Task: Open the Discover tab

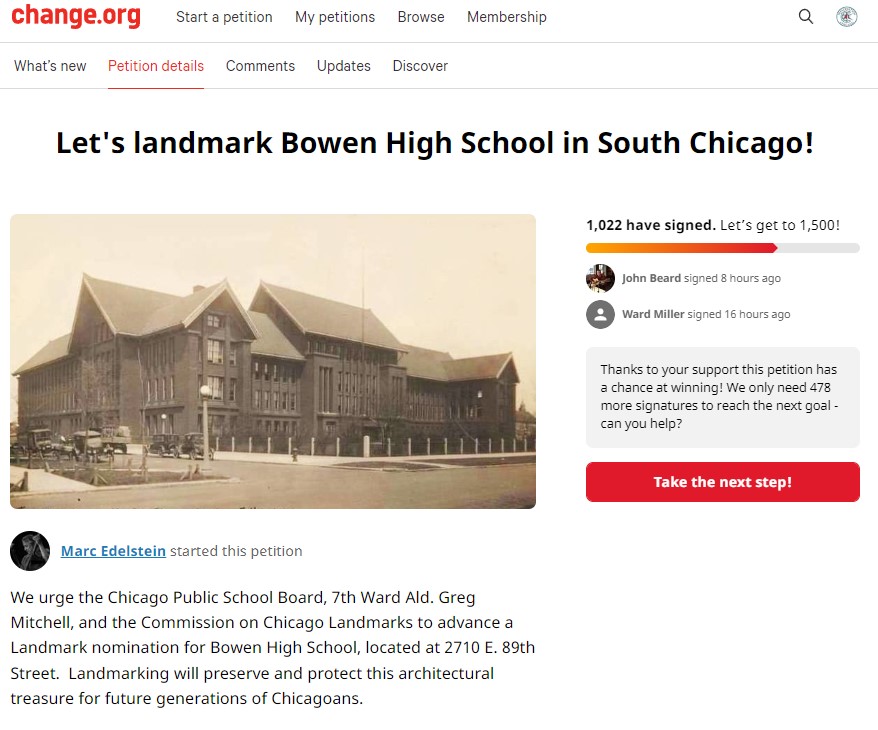Action: (x=420, y=66)
